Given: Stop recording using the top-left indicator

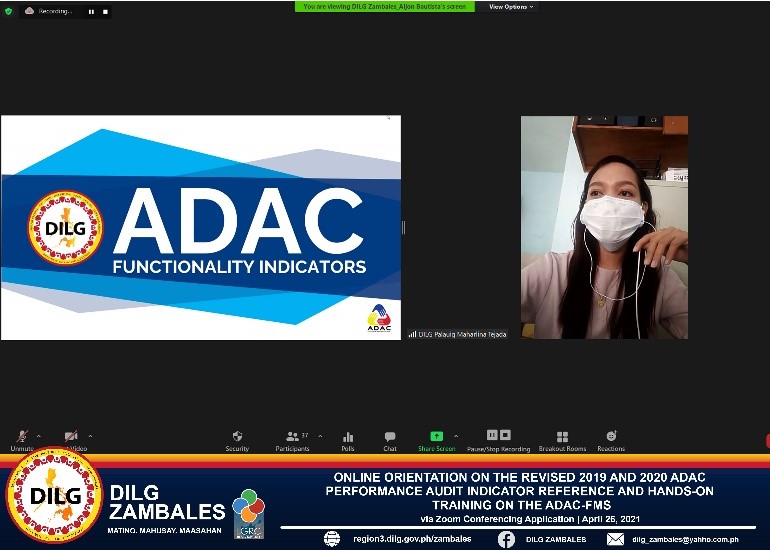Looking at the screenshot, I should coord(105,11).
